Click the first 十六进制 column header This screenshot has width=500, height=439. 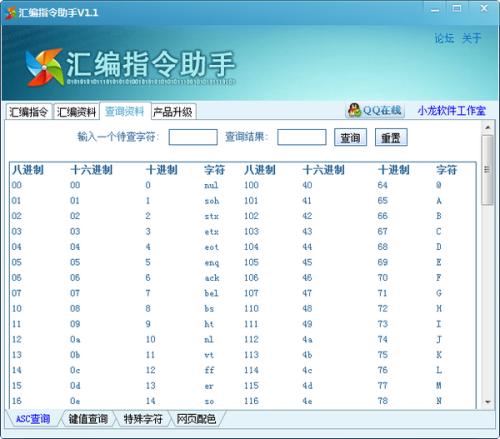[x=91, y=170]
